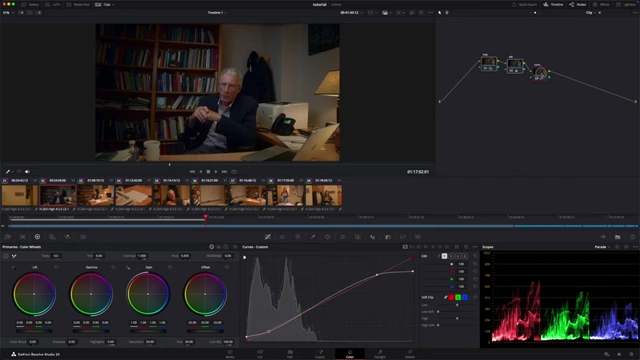Image resolution: width=640 pixels, height=360 pixels.
Task: Toggle viewer audio mute speaker icon
Action: click(27, 171)
